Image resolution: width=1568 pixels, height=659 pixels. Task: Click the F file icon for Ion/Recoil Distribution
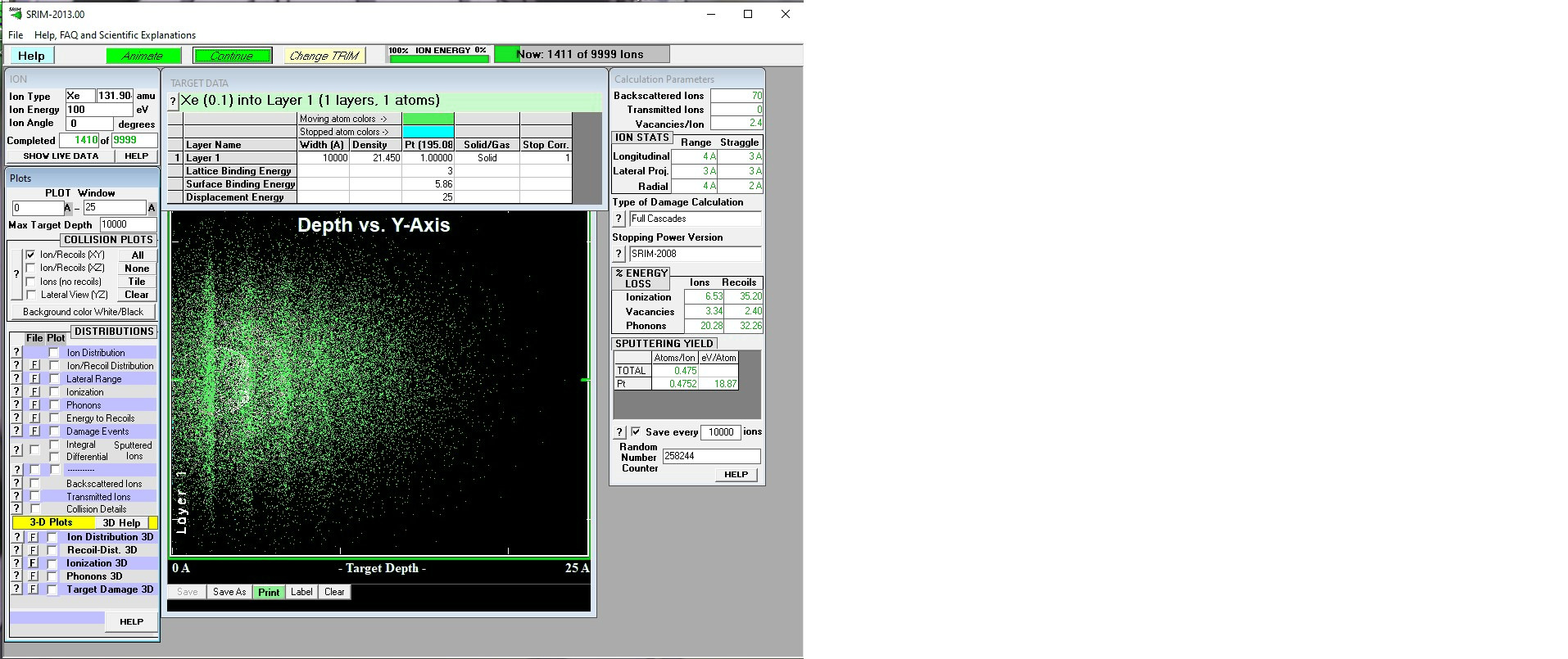[x=34, y=365]
